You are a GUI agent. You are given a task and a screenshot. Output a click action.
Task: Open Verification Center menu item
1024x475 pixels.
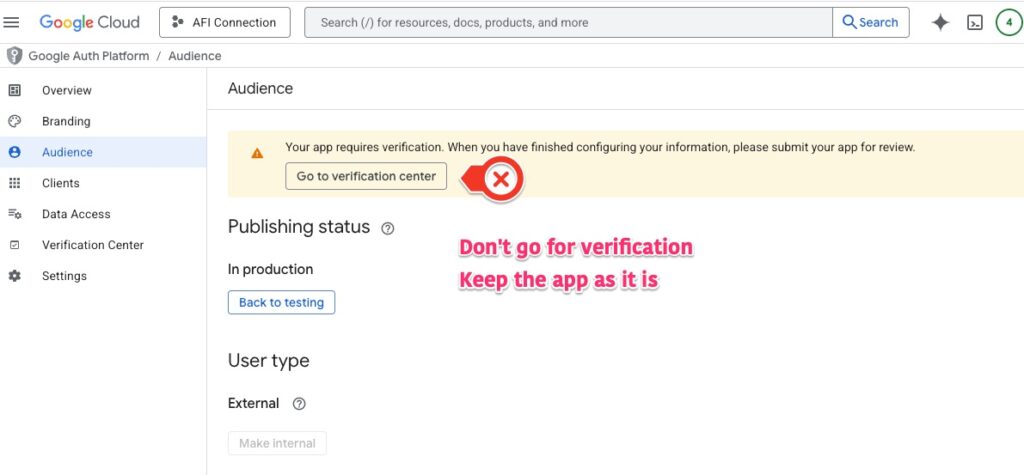92,245
